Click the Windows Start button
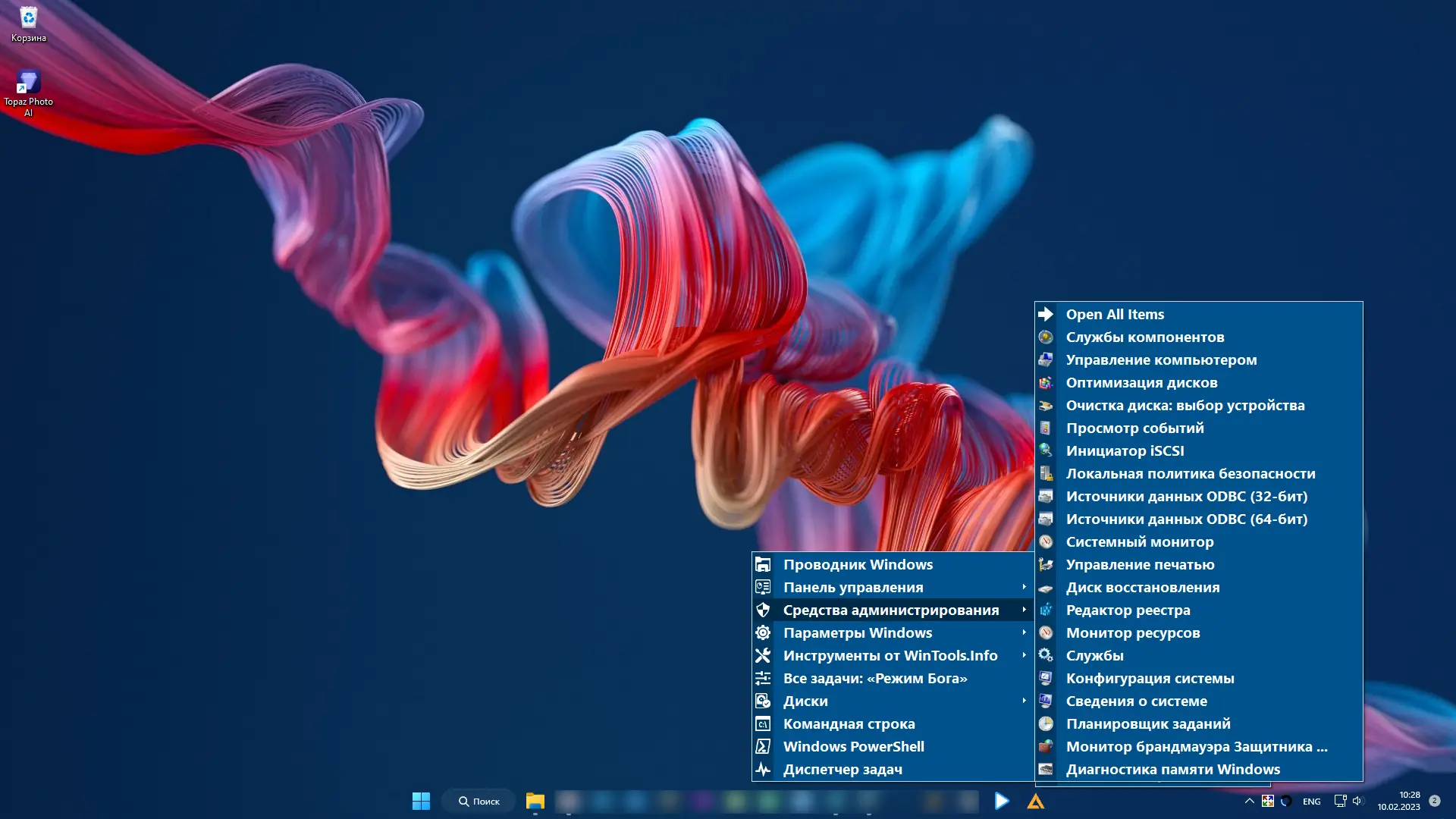The image size is (1456, 819). pyautogui.click(x=421, y=801)
